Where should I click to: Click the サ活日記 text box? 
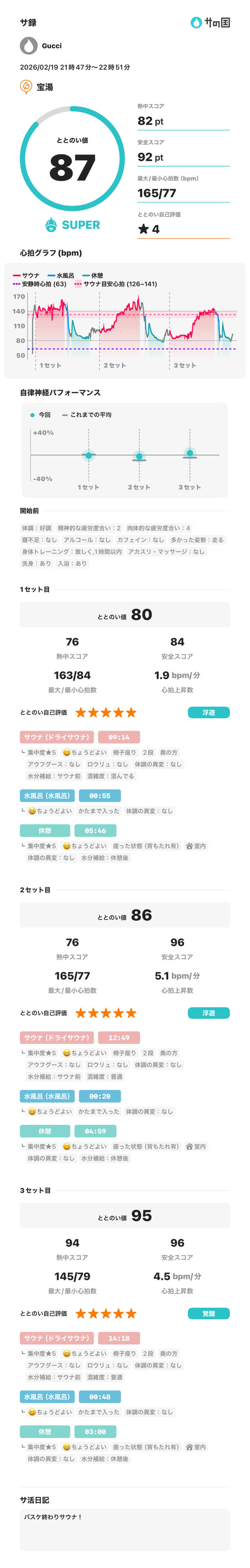click(x=125, y=1530)
